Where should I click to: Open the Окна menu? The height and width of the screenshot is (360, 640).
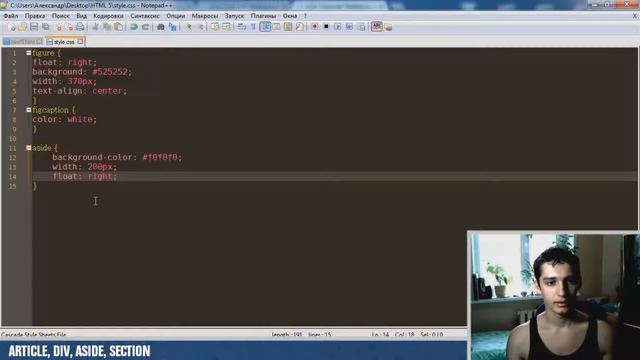click(x=290, y=16)
